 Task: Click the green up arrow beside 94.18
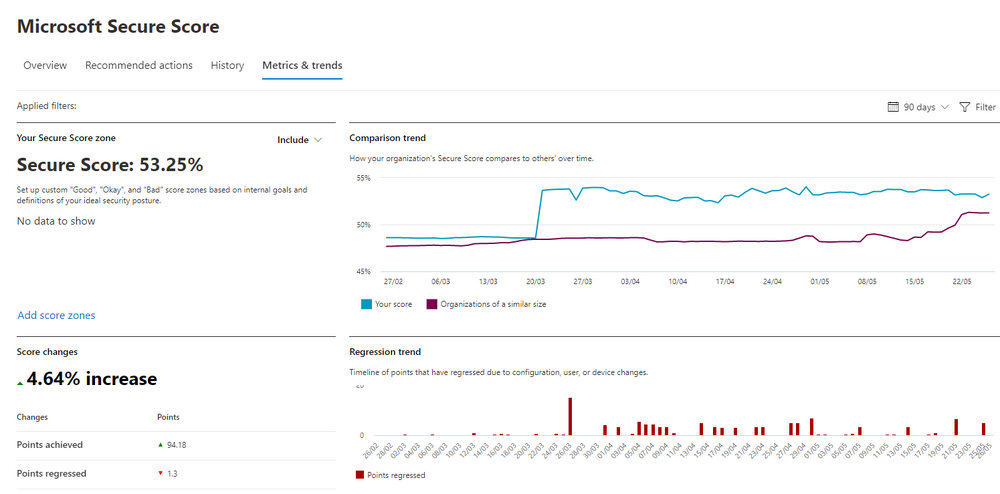160,445
